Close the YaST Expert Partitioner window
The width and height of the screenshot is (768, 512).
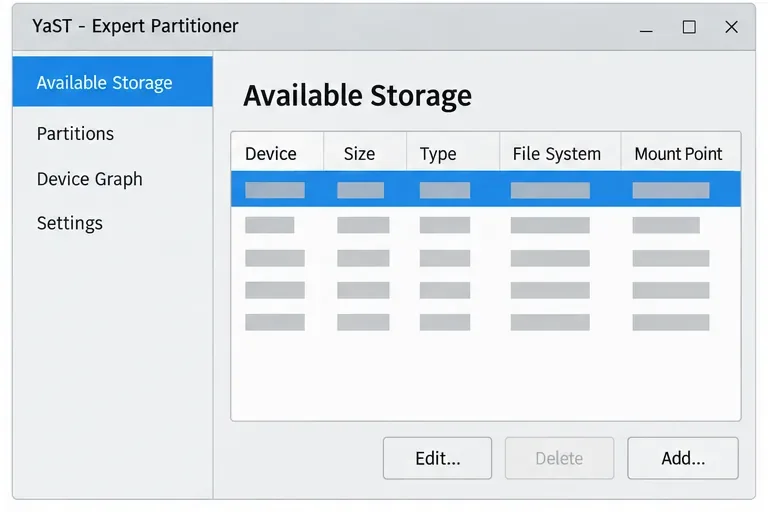pos(731,27)
